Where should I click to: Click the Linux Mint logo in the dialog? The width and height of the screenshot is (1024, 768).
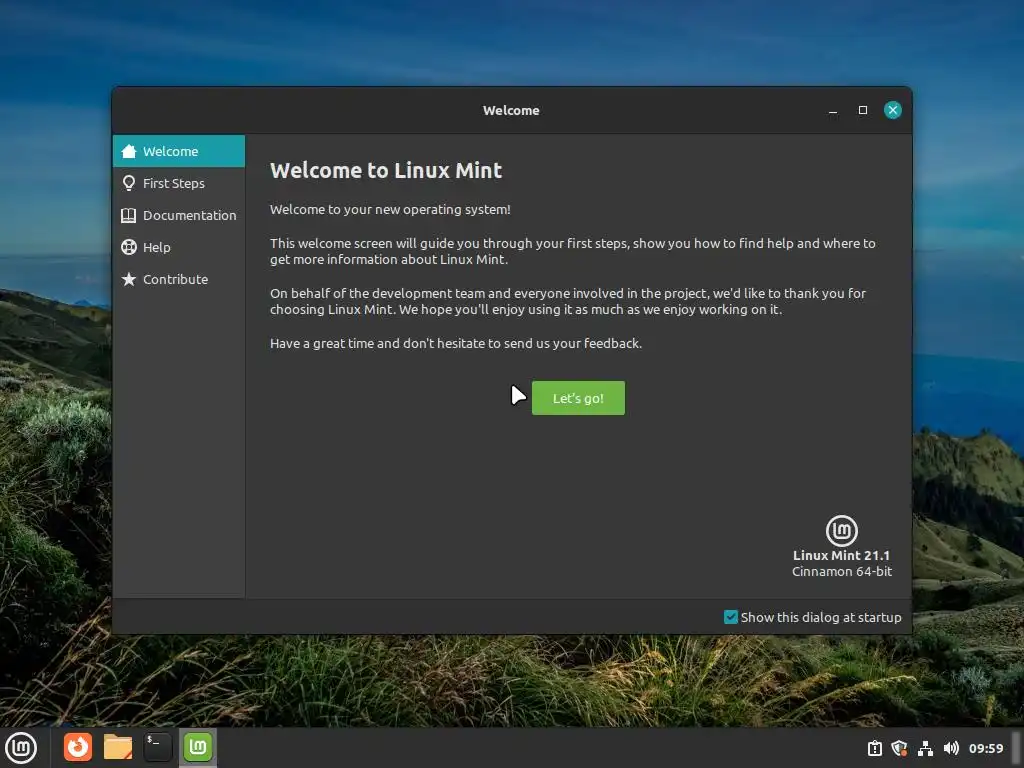(x=842, y=530)
